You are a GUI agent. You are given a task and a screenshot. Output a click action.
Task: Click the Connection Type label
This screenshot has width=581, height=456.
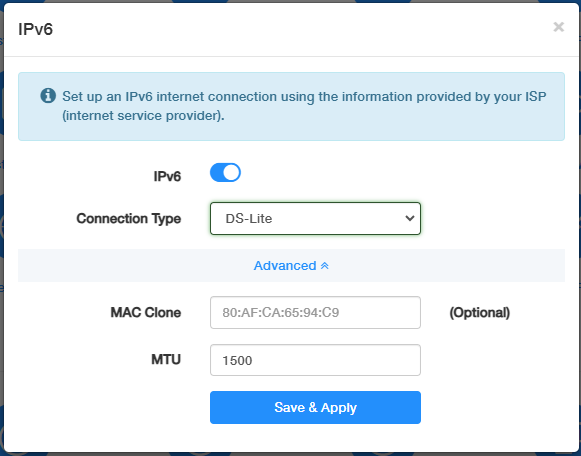(x=129, y=219)
